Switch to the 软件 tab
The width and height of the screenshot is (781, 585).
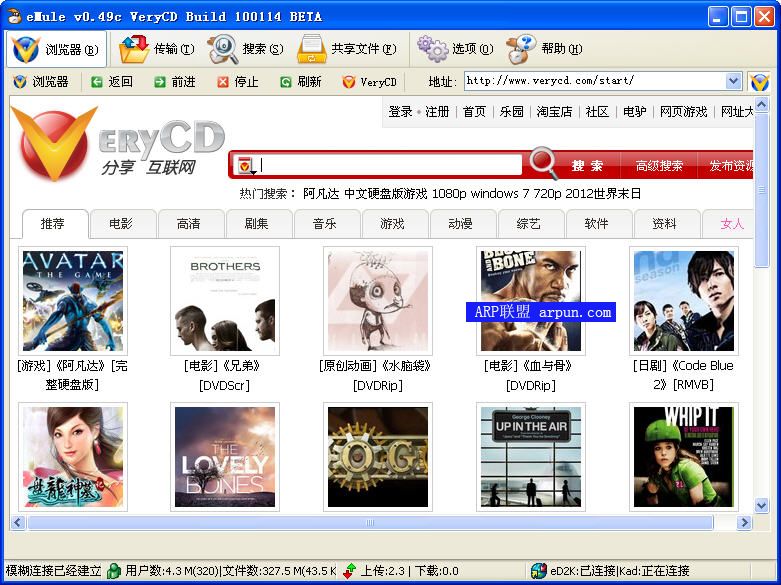[597, 224]
